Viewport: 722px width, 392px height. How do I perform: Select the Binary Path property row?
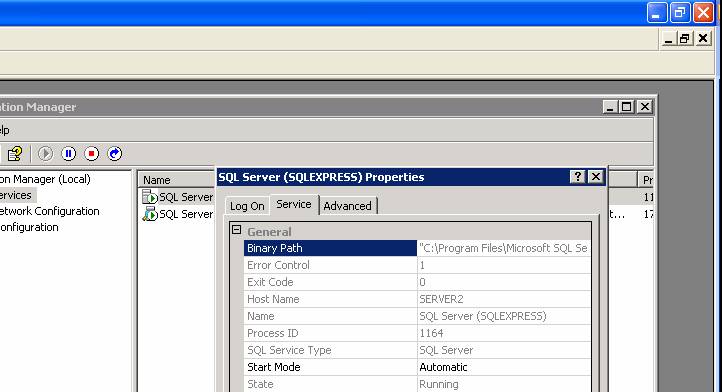coord(417,248)
